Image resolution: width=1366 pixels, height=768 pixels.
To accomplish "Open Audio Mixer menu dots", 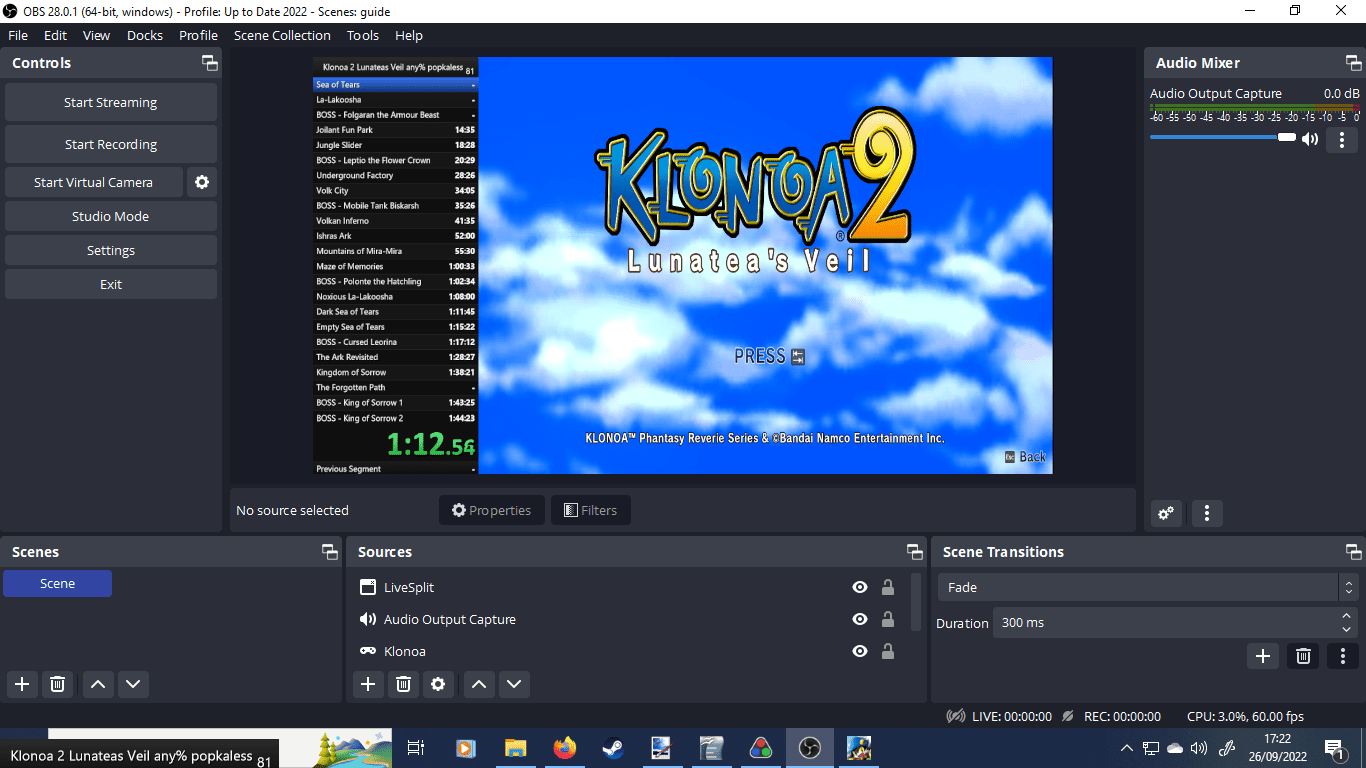I will coord(1207,513).
